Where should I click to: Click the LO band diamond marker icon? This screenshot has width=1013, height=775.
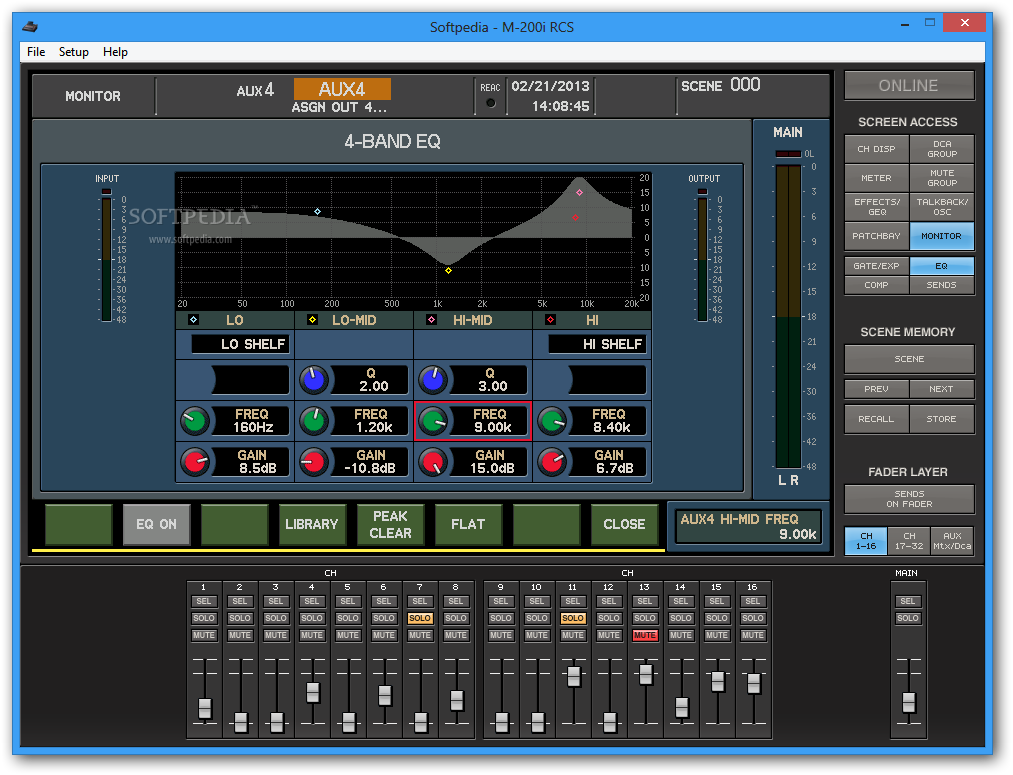pos(193,320)
